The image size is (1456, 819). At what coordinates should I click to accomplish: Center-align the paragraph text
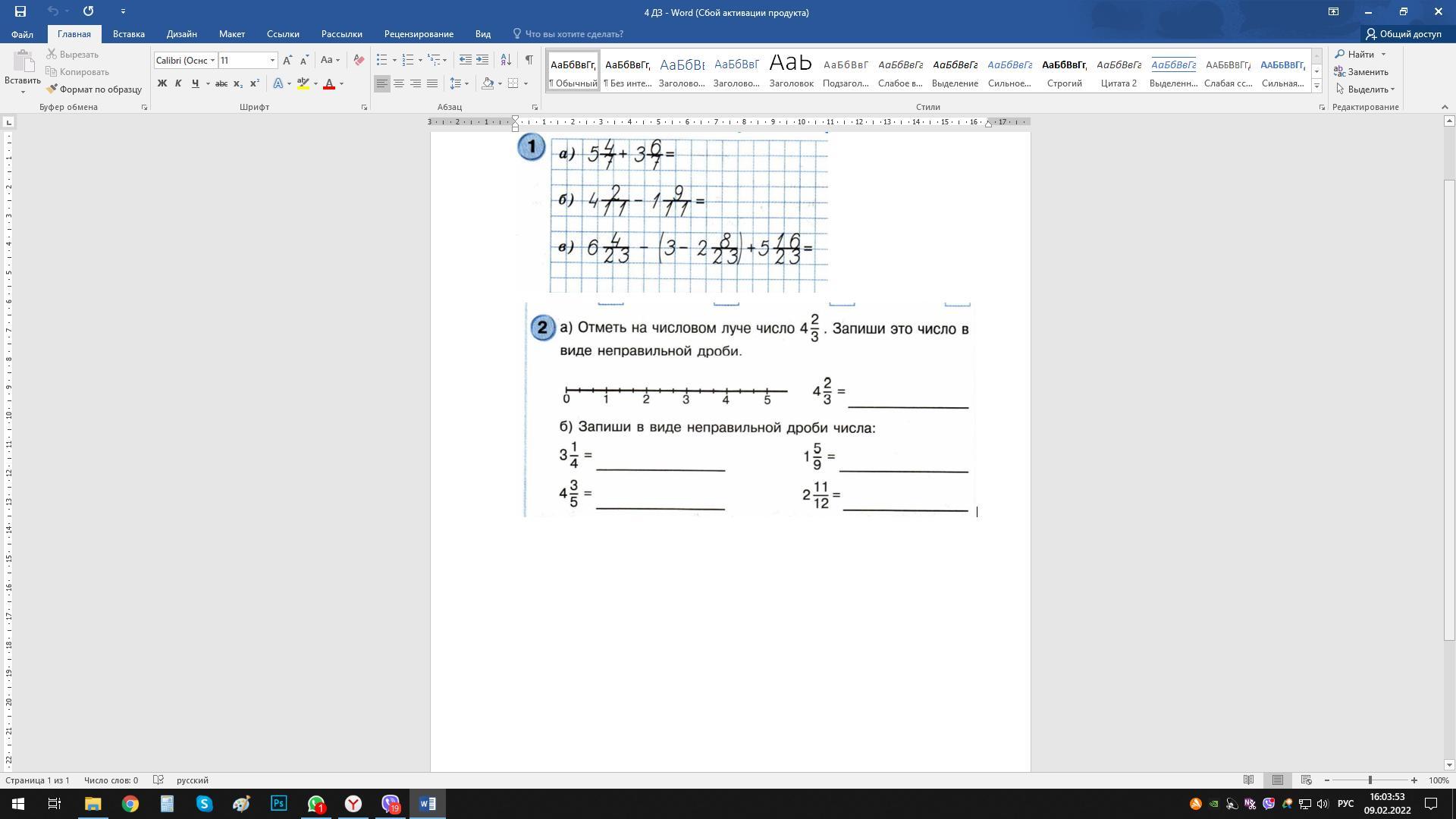[399, 83]
